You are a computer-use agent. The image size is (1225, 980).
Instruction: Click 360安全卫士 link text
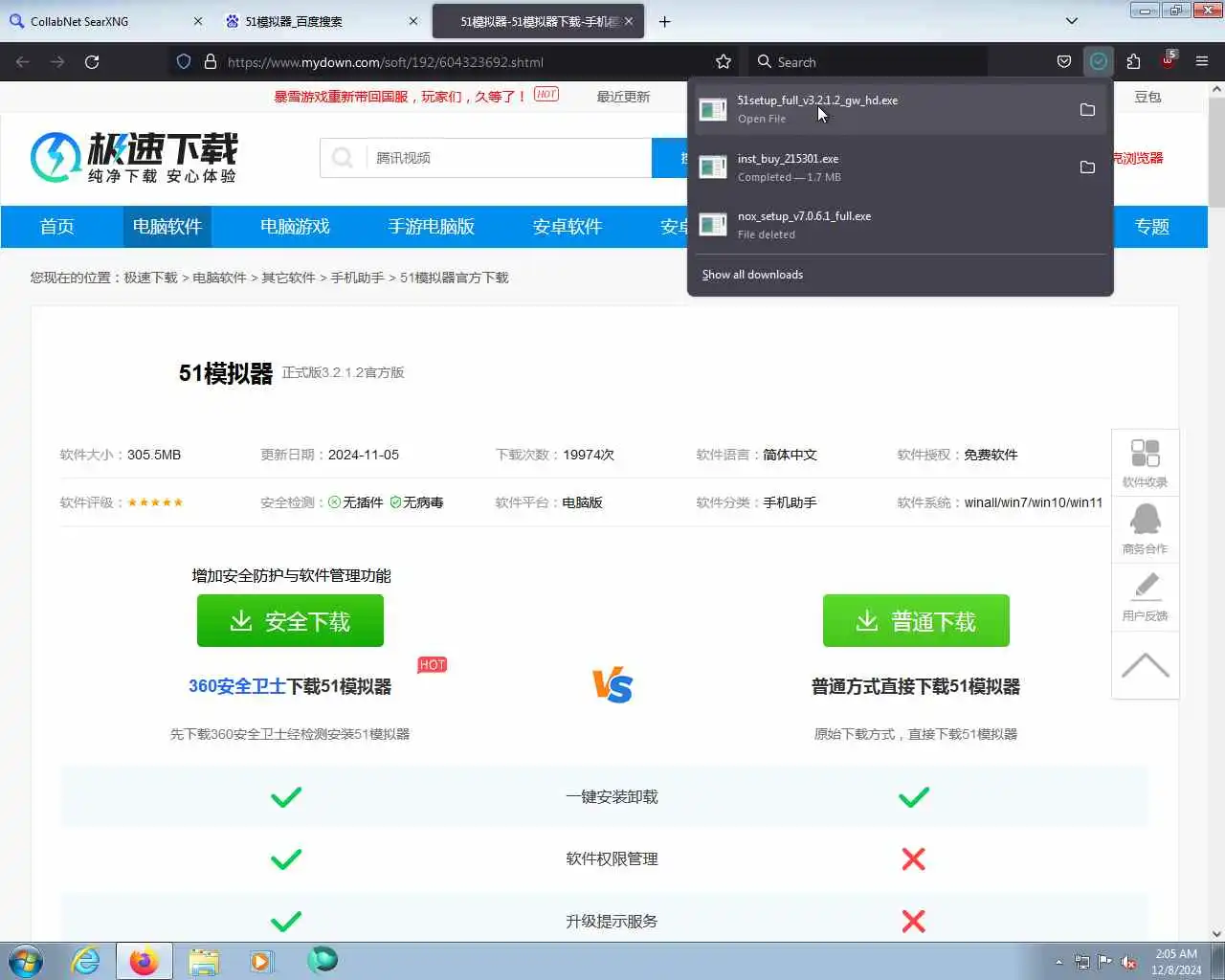coord(236,686)
